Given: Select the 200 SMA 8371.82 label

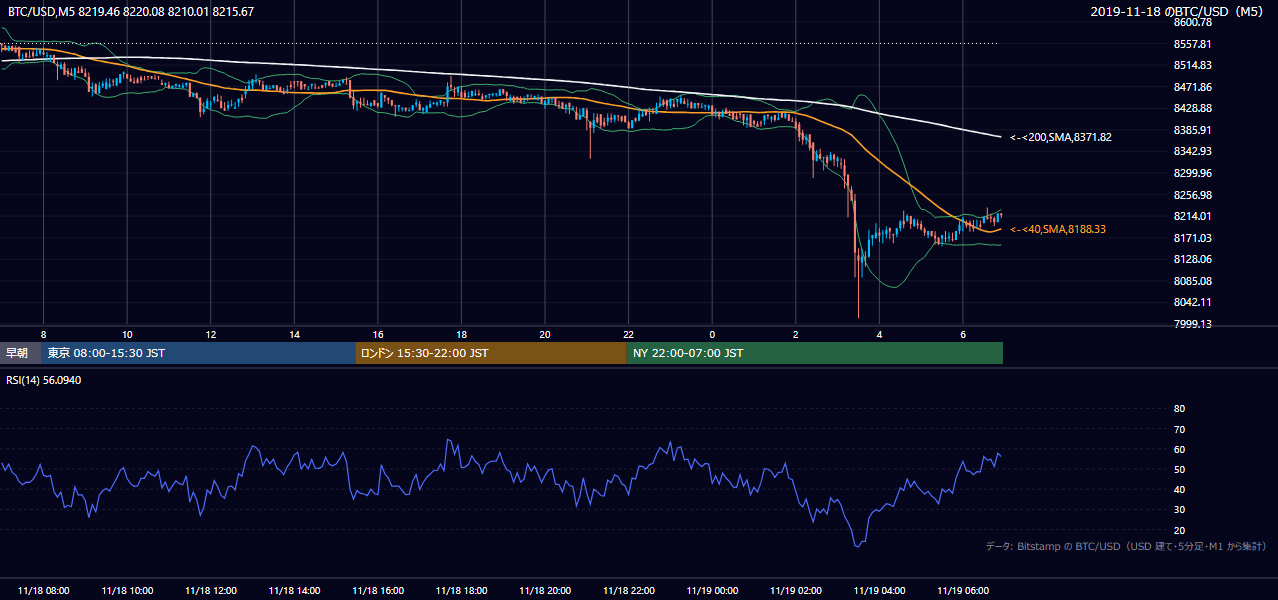Looking at the screenshot, I should point(1061,137).
